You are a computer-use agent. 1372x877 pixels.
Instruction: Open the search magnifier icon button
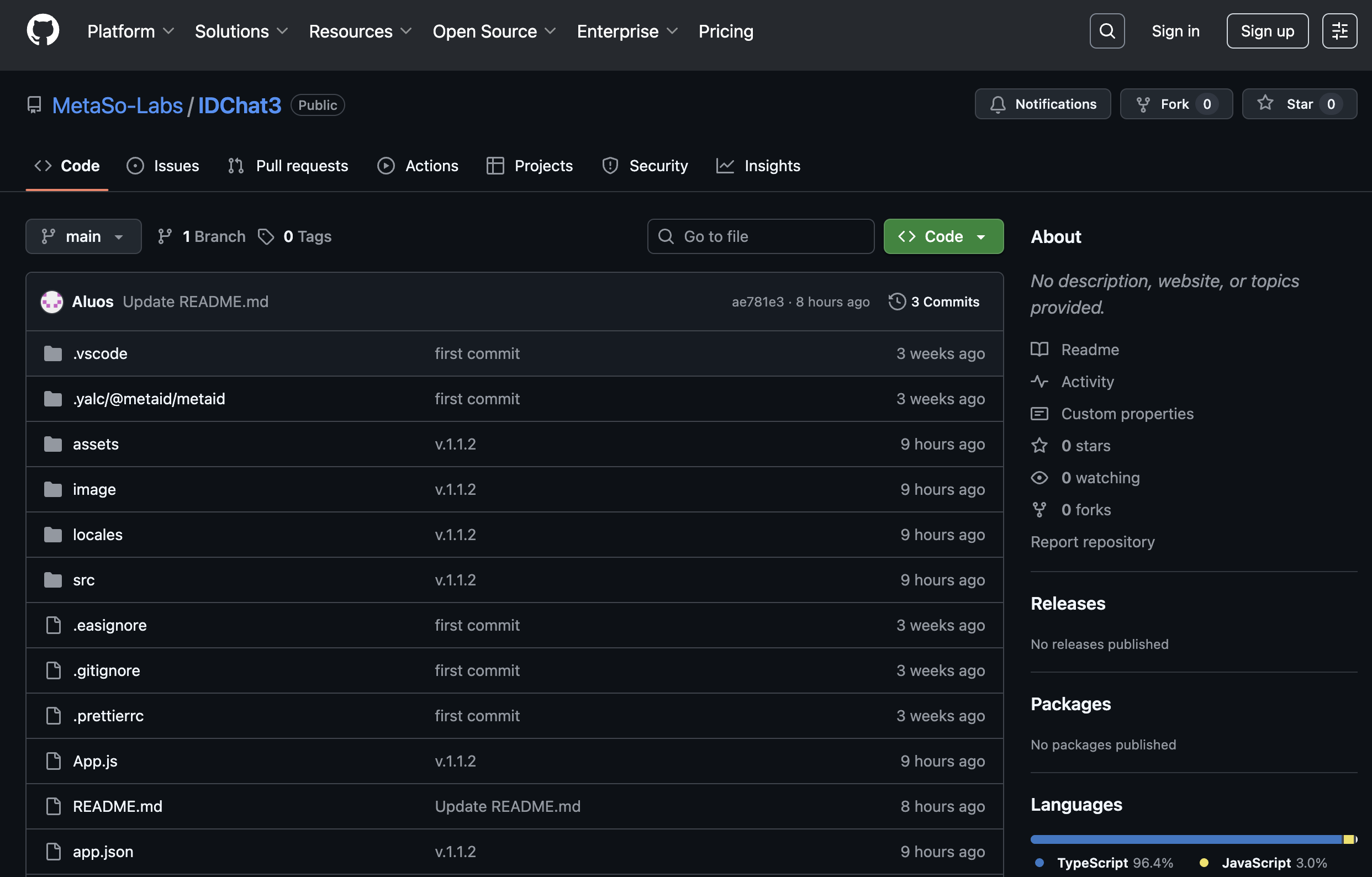click(x=1106, y=31)
